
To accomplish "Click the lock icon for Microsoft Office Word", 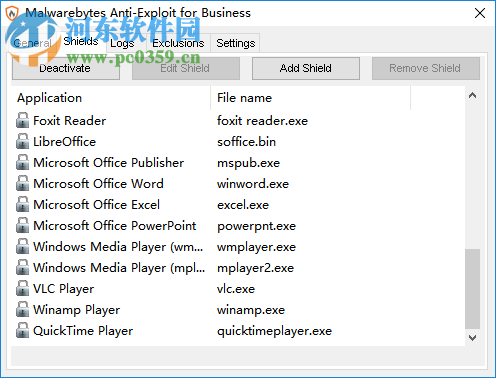I will pyautogui.click(x=22, y=183).
